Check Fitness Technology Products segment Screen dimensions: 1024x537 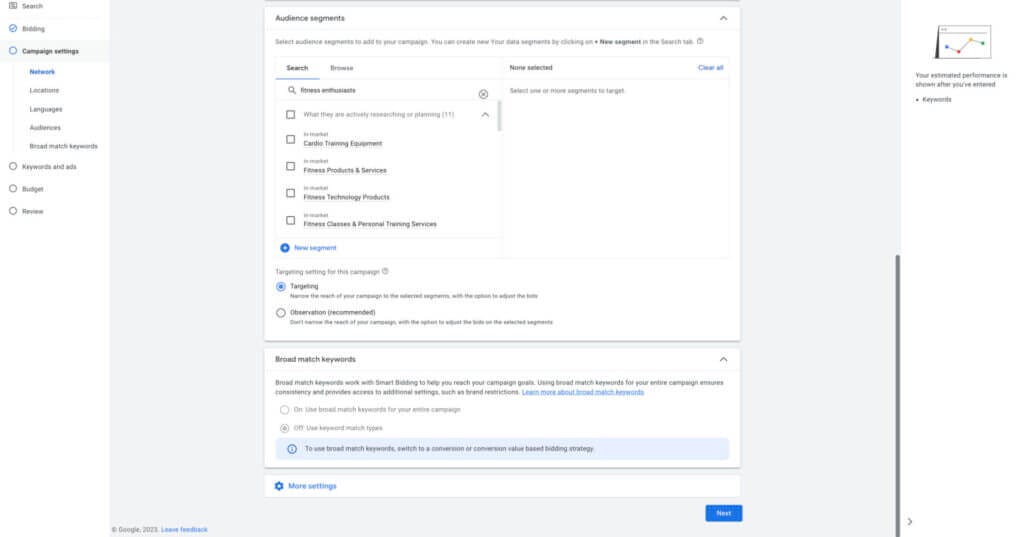coord(291,193)
